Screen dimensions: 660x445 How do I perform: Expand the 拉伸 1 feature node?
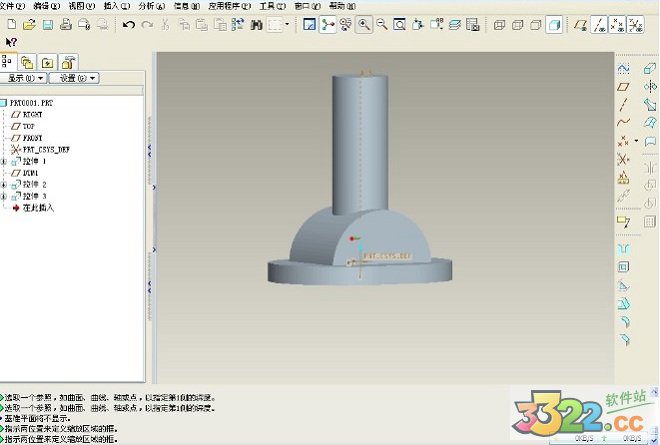click(x=3, y=161)
